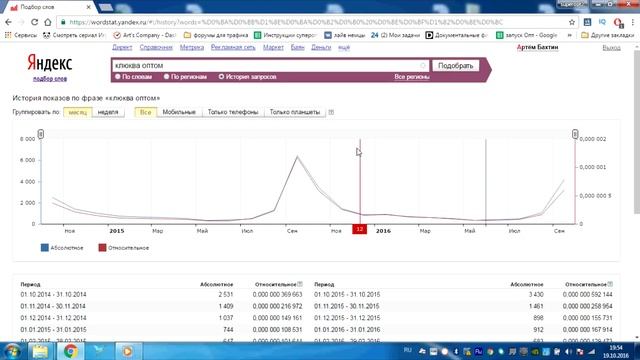Reload the Wordstat page
Viewport: 640px width, 360px height.
click(34, 22)
